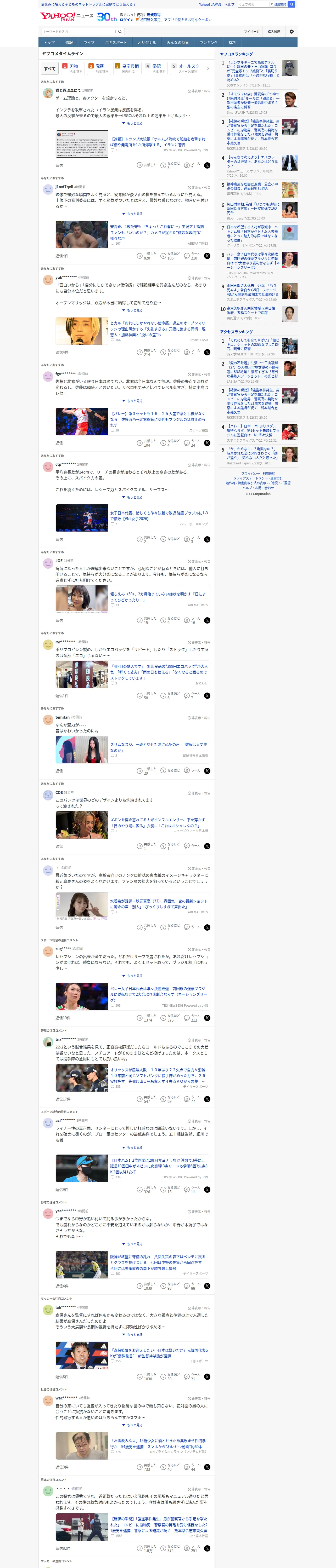This screenshot has height=1568, width=336.
Task: Click temitan's profile avatar
Action: tap(48, 719)
